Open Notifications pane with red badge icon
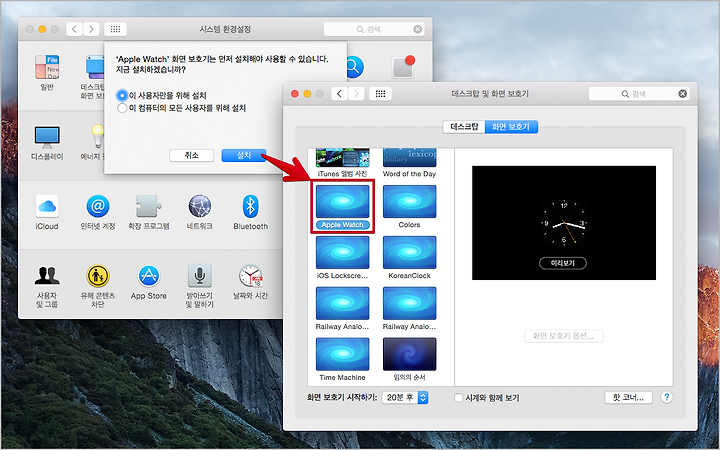720x450 pixels. click(x=403, y=67)
